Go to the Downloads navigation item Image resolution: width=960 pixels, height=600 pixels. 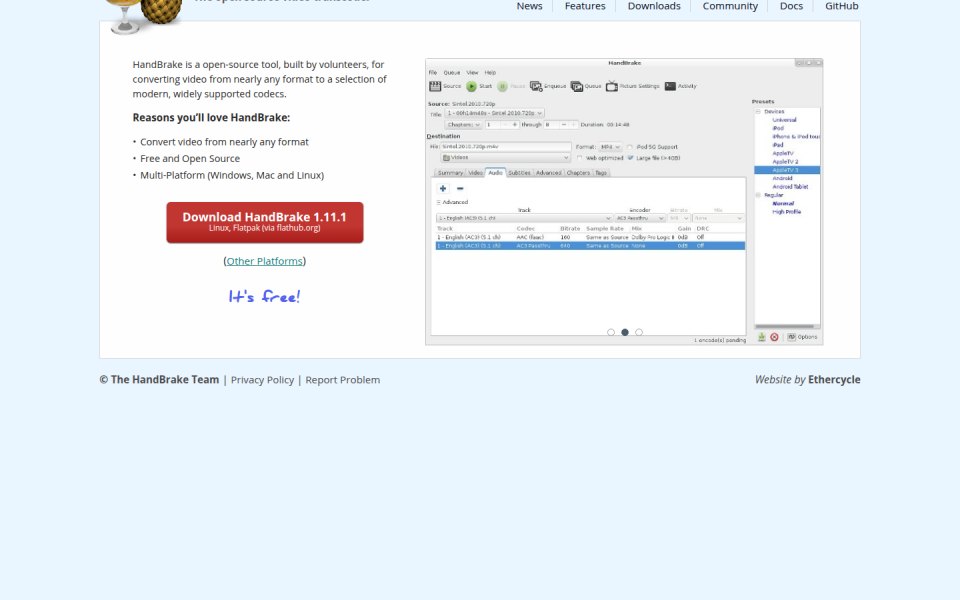(x=654, y=6)
